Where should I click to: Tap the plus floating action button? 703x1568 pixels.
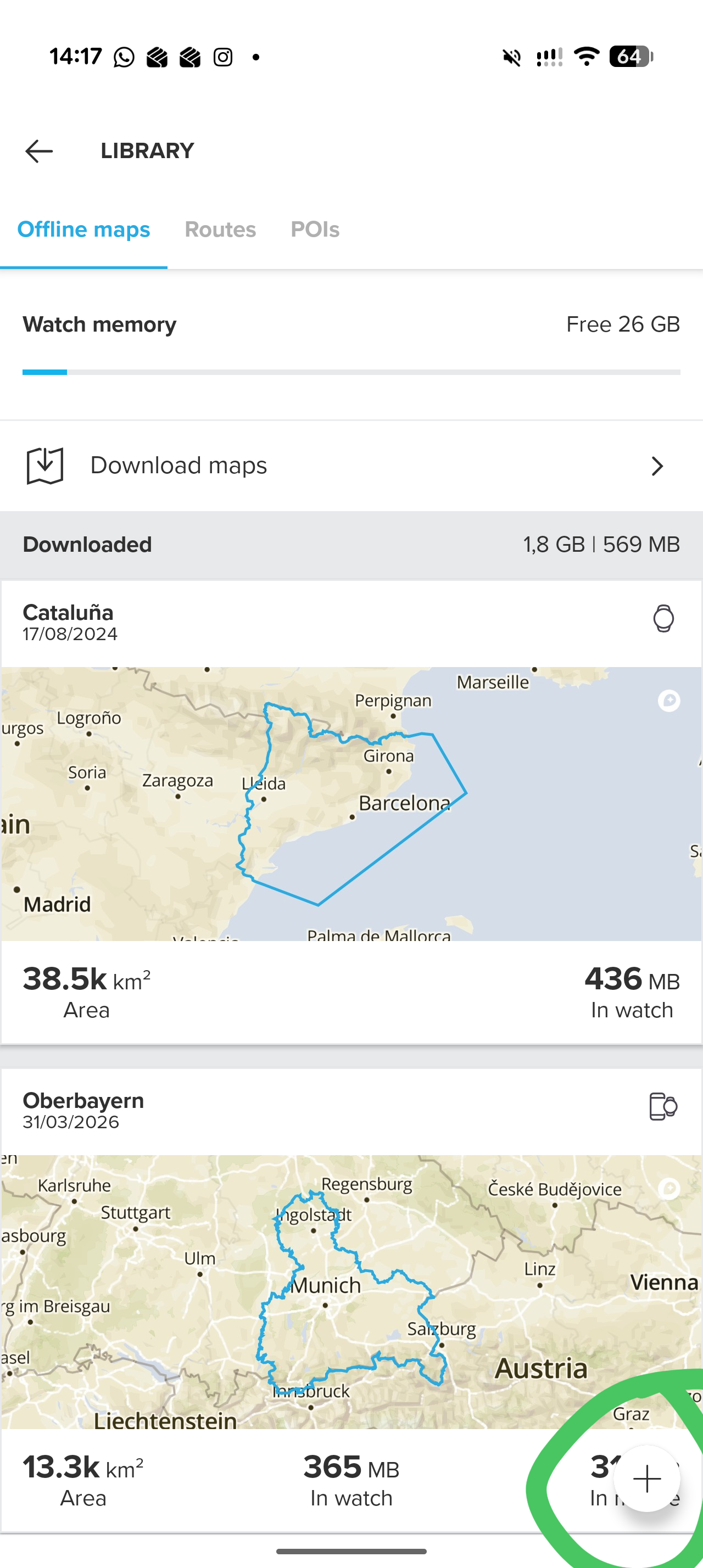point(646,1479)
